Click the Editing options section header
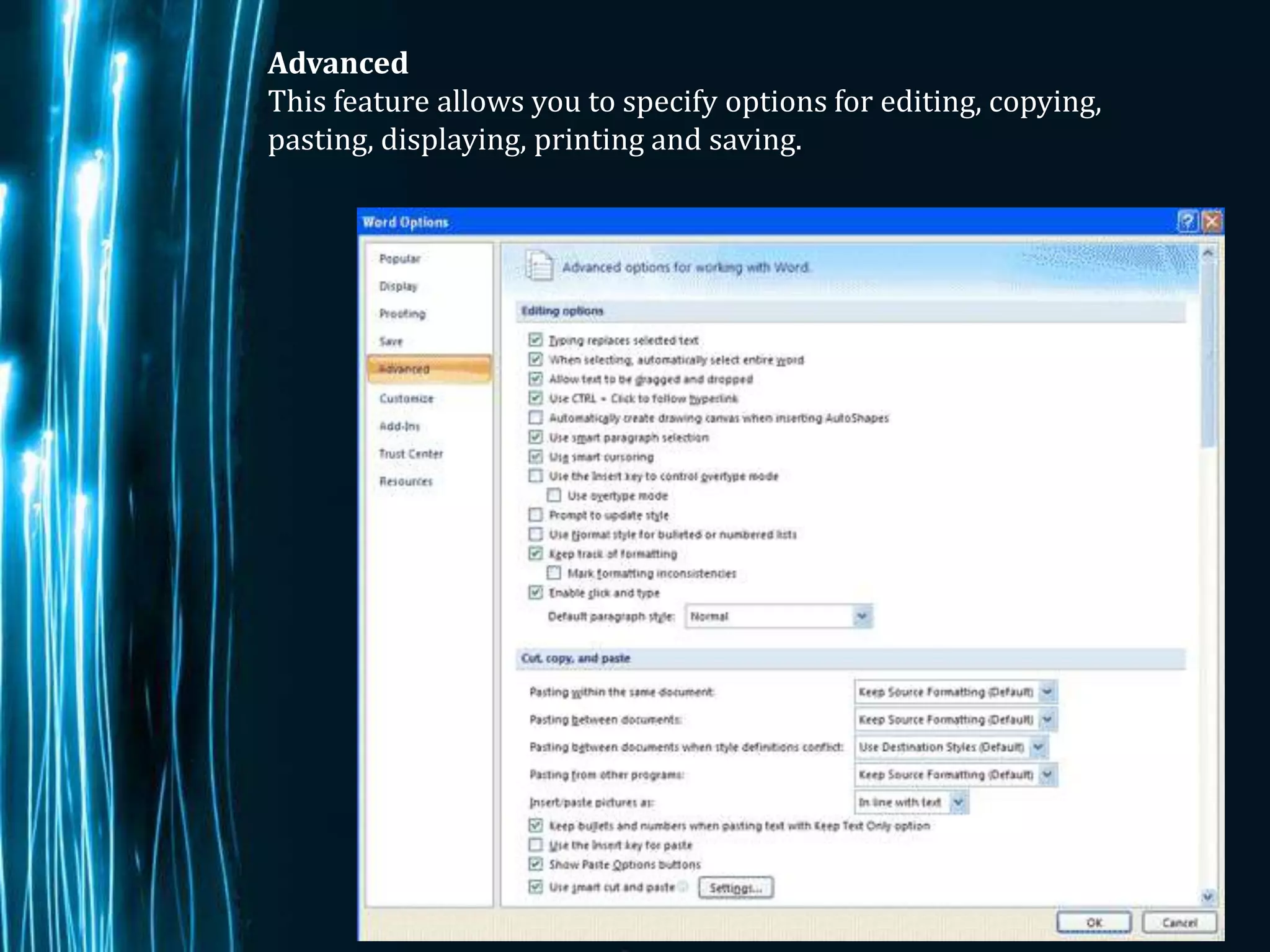Image resolution: width=1270 pixels, height=952 pixels. coord(850,311)
